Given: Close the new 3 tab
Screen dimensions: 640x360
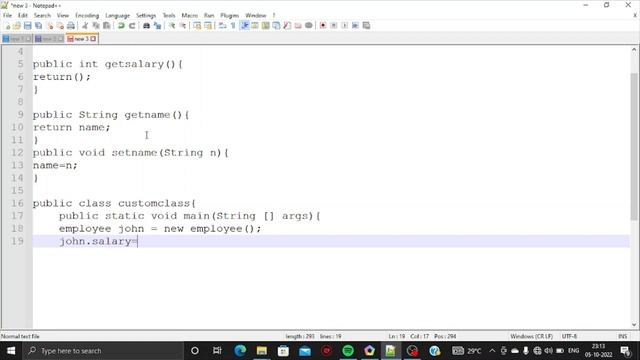Looking at the screenshot, I should point(93,39).
